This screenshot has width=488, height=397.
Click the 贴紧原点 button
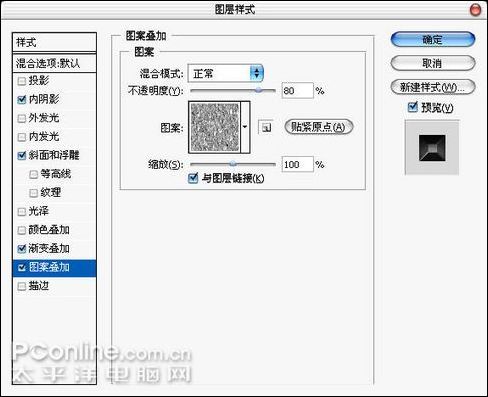coord(318,127)
